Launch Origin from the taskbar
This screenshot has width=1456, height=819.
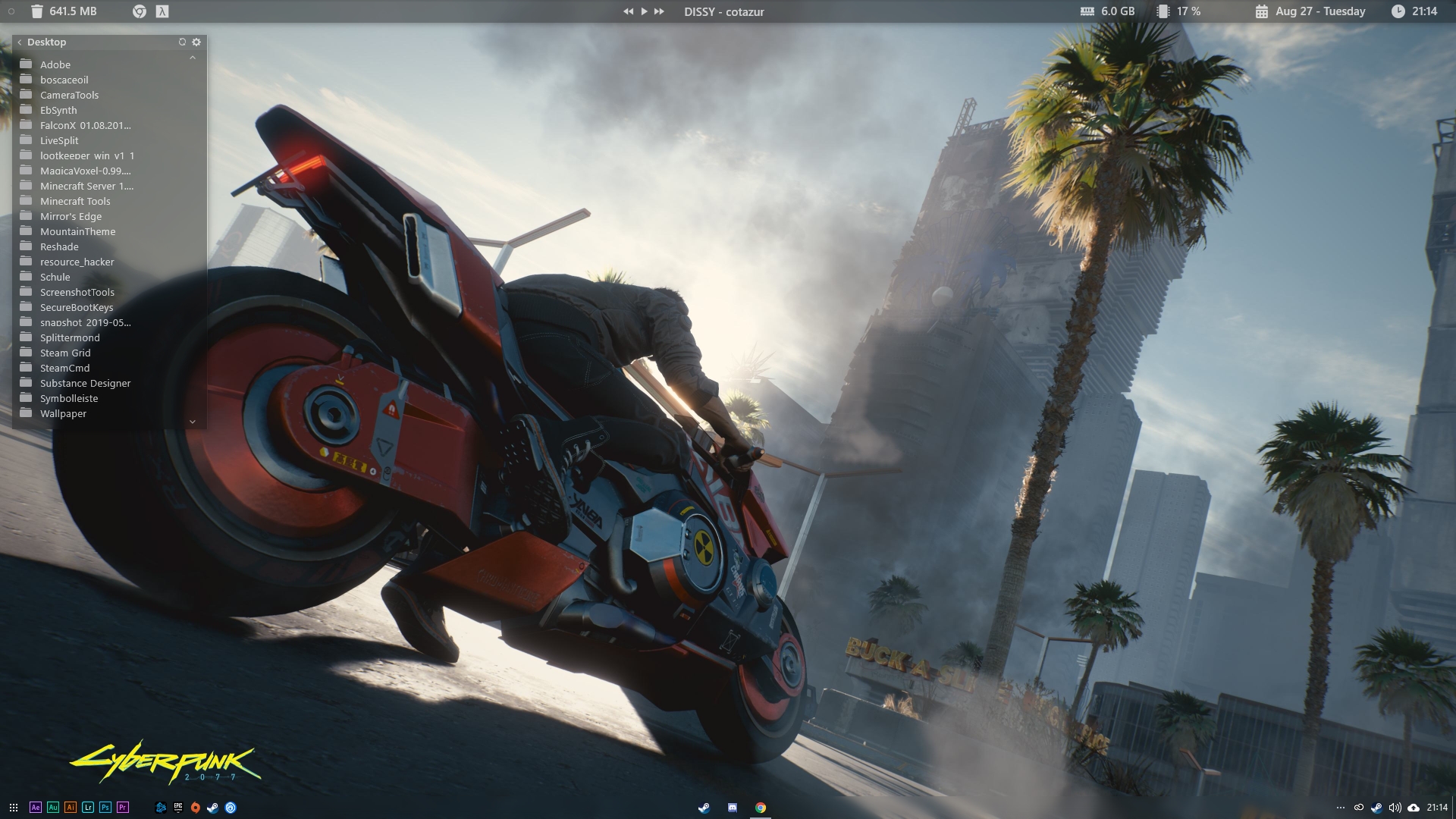(196, 808)
